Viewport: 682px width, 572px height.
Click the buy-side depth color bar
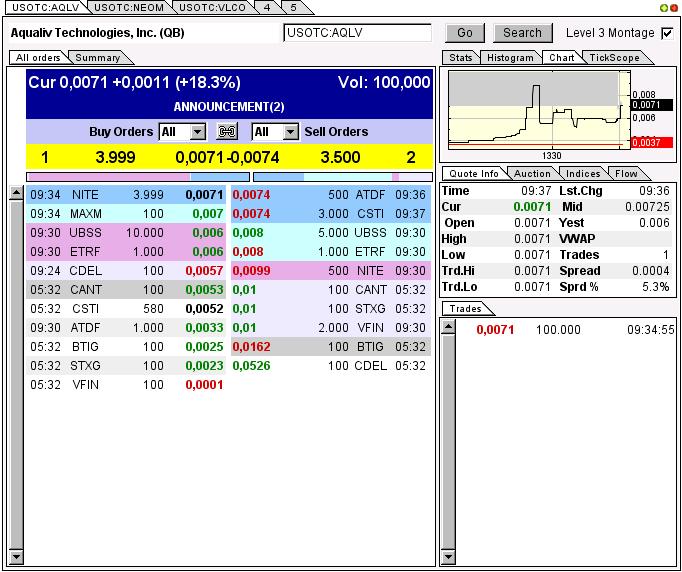click(138, 177)
